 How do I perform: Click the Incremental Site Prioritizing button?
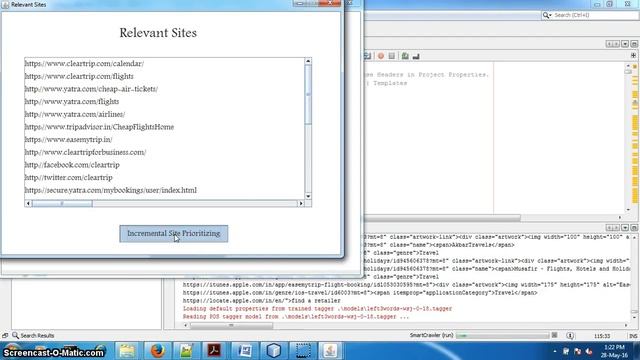point(173,233)
